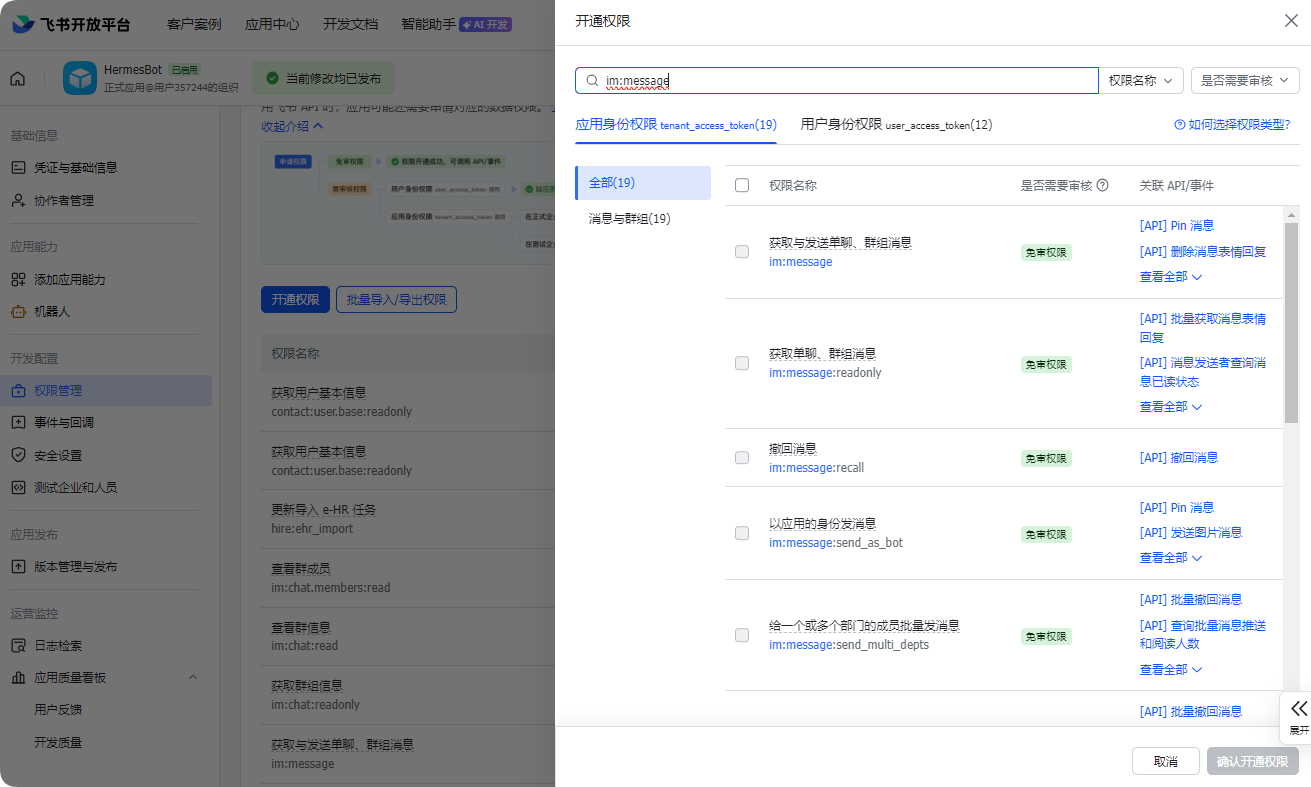1311x787 pixels.
Task: Open the 是否需要审核 filter dropdown
Action: 1245,81
